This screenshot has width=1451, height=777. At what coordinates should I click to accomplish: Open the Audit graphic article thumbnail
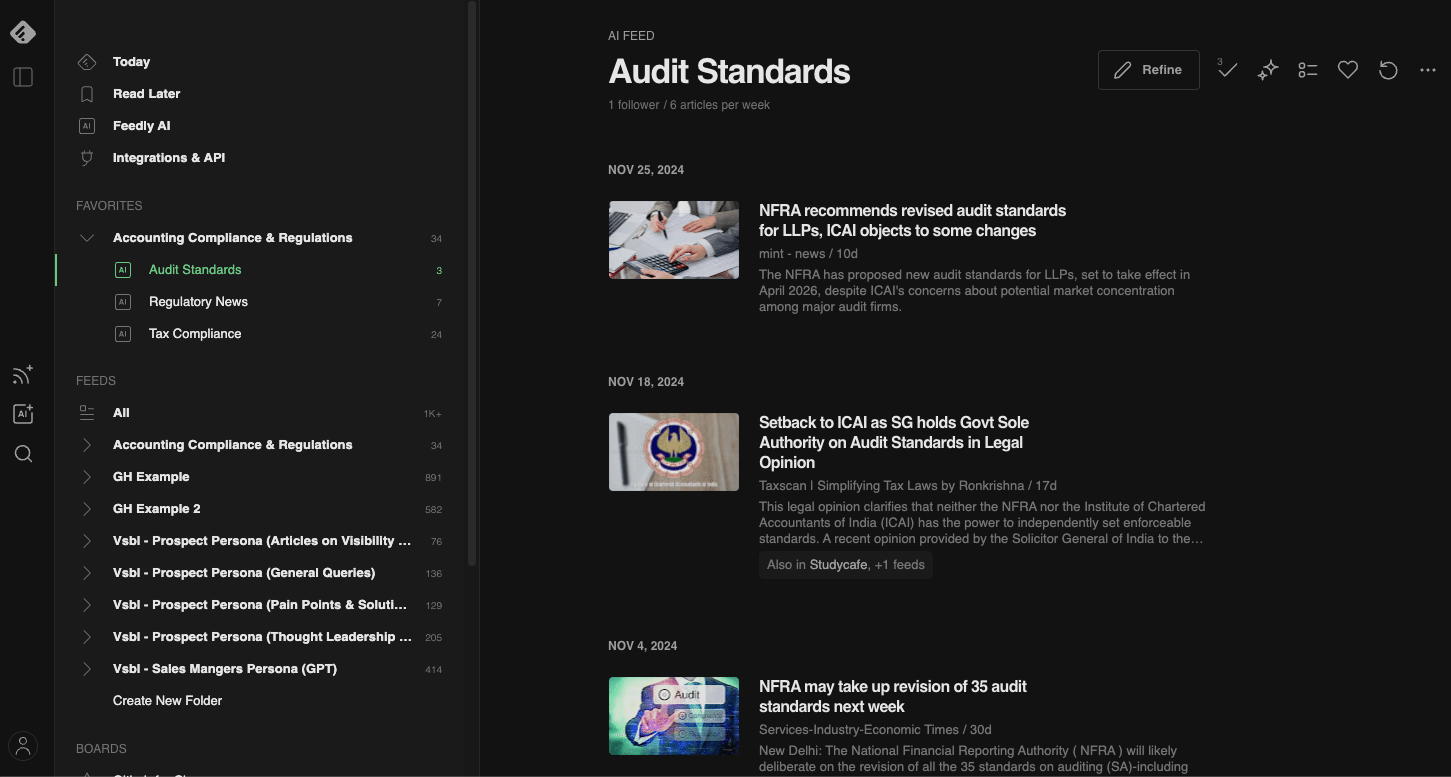click(674, 716)
